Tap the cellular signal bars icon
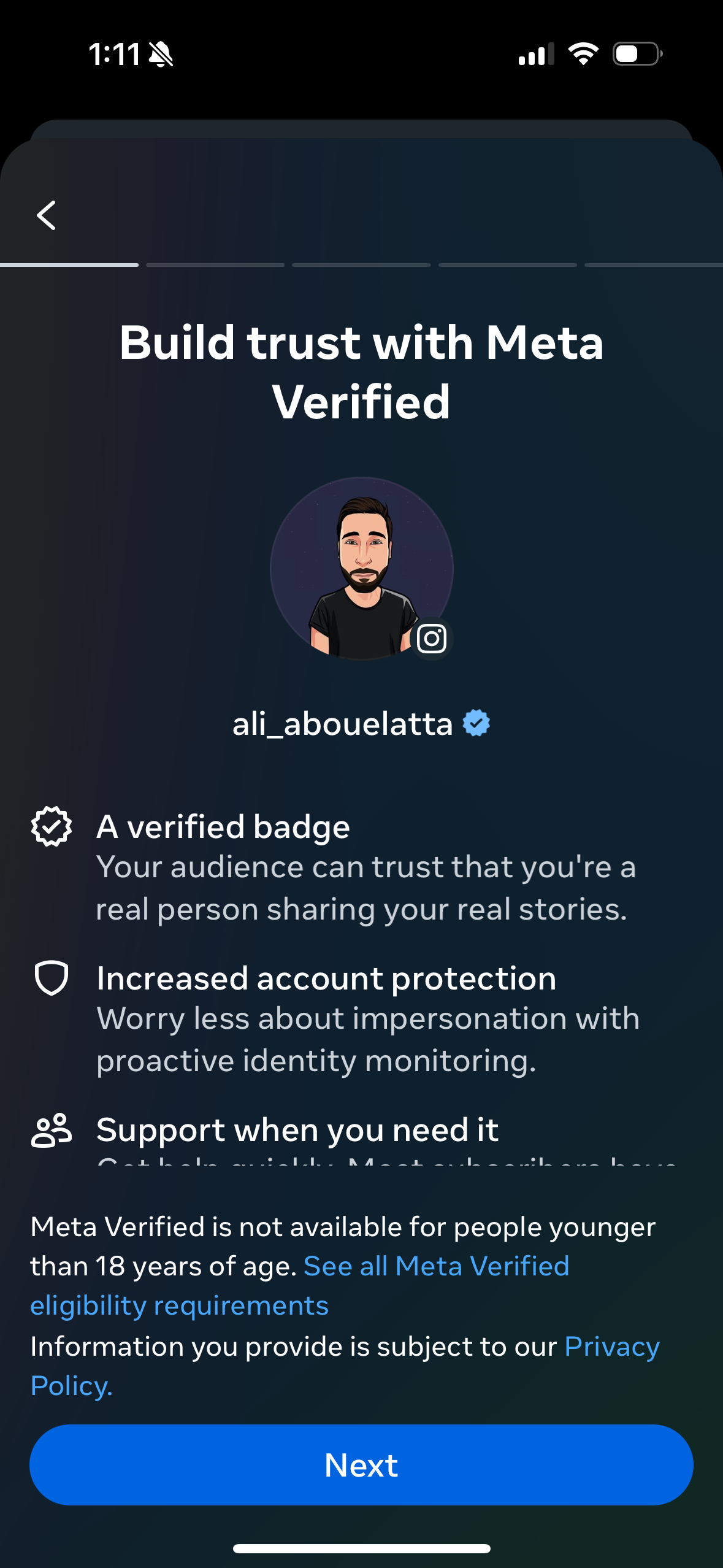This screenshot has width=723, height=1568. point(536,54)
